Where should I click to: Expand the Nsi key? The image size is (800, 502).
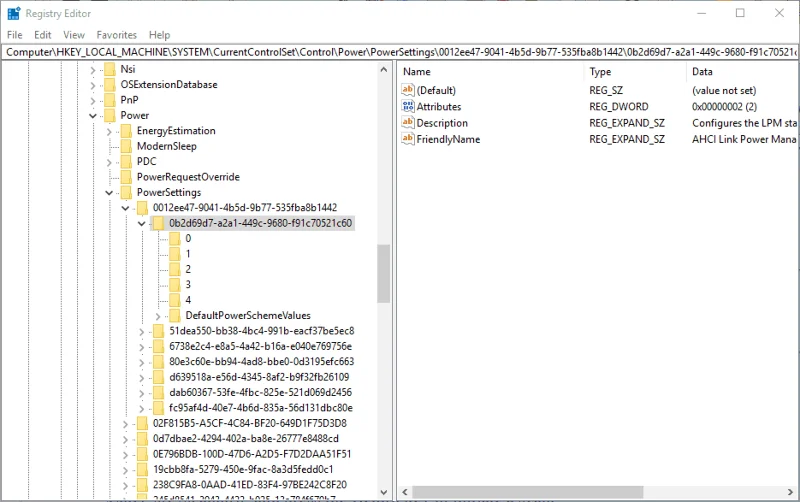pyautogui.click(x=92, y=70)
